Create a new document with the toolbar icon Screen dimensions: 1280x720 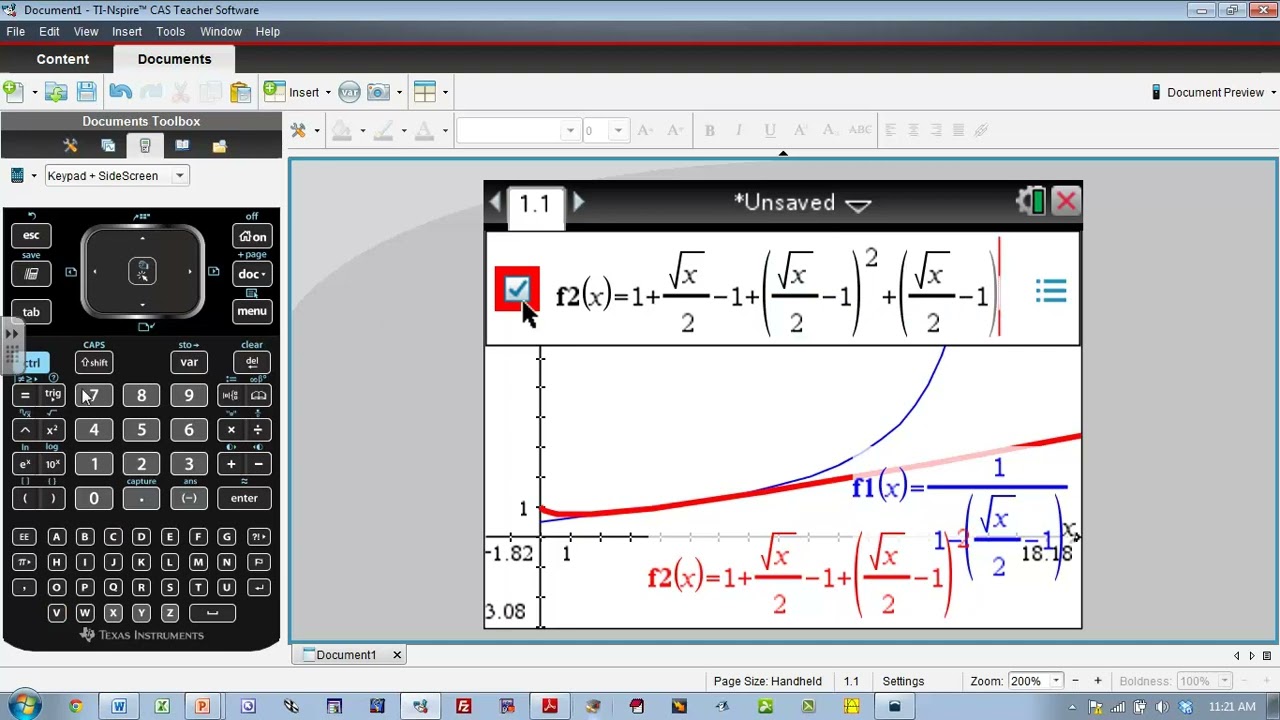pyautogui.click(x=13, y=92)
